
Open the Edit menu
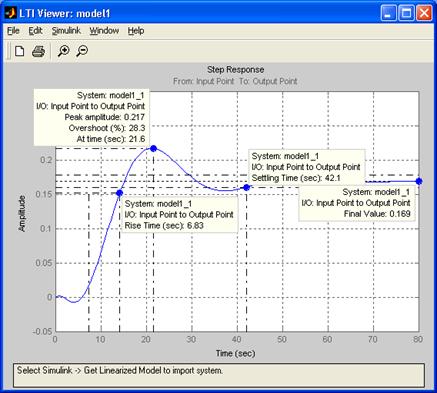tap(35, 31)
